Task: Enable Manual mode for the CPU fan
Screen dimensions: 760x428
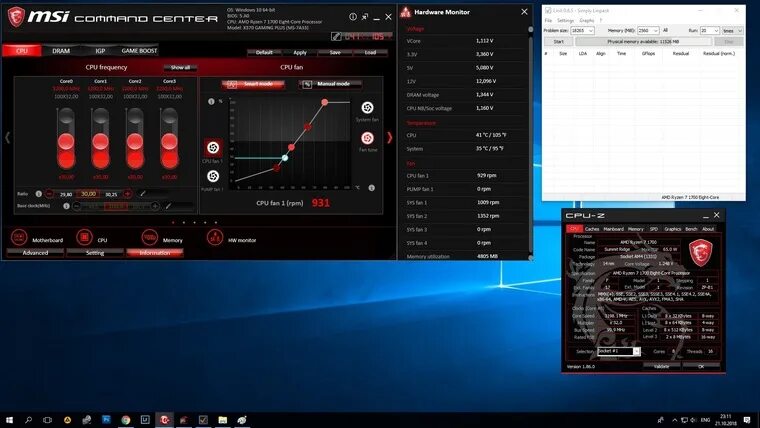Action: 330,84
